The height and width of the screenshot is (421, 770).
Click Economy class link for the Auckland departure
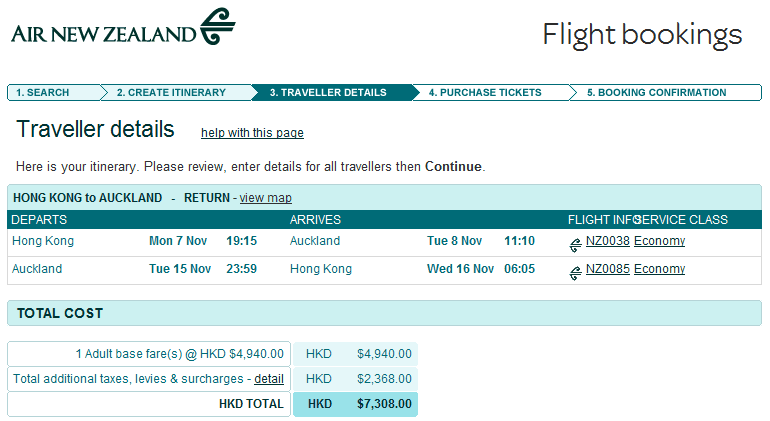[659, 269]
